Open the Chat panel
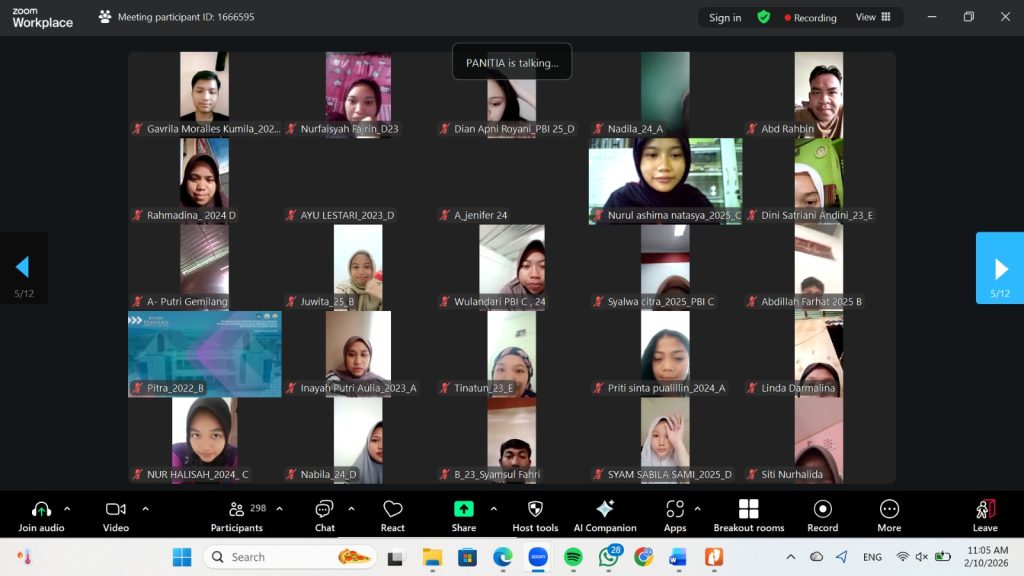 pos(324,510)
